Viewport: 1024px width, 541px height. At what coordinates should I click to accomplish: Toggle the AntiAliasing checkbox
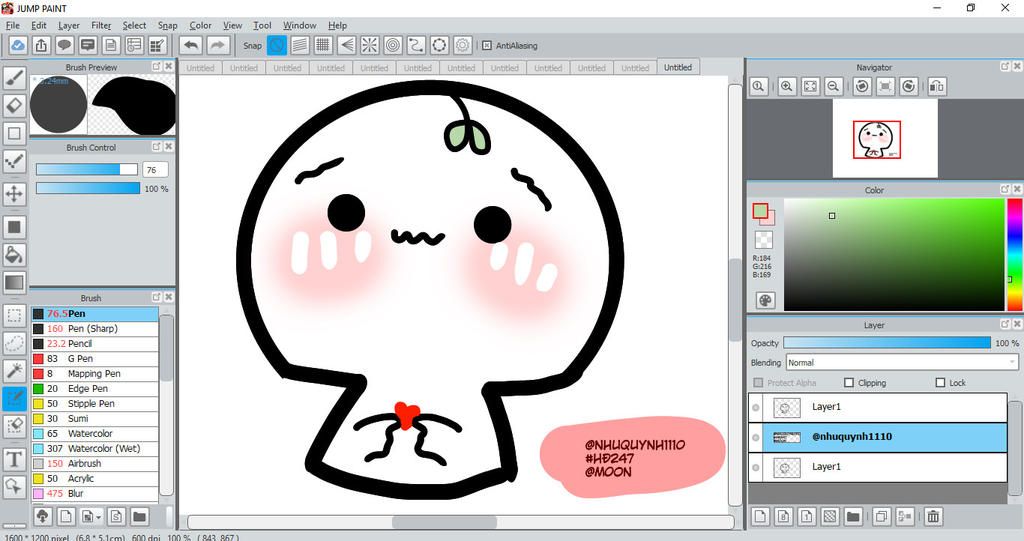(487, 46)
